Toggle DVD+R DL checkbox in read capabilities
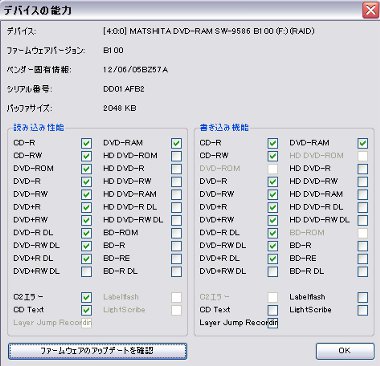This screenshot has width=380, height=366. [x=86, y=259]
